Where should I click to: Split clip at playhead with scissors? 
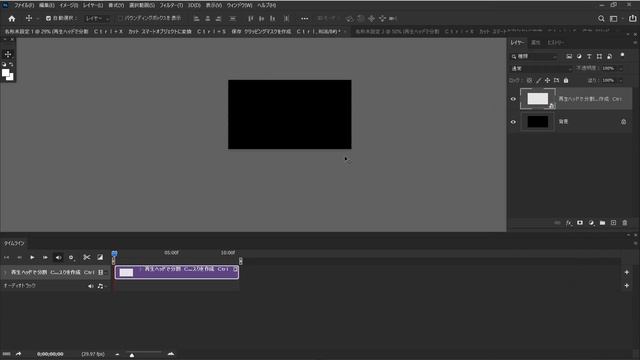(87, 257)
